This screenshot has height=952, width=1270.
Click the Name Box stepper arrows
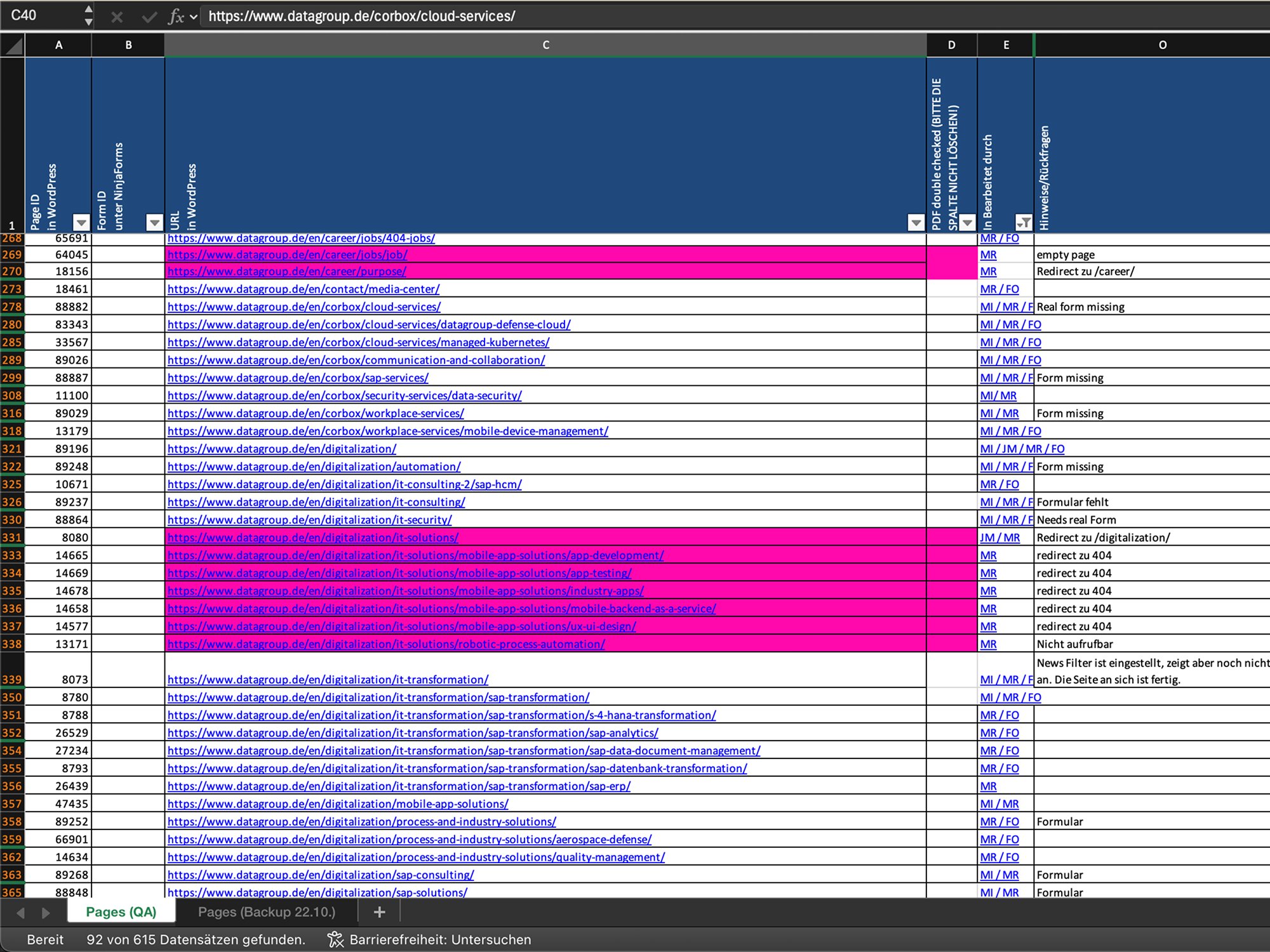(88, 15)
